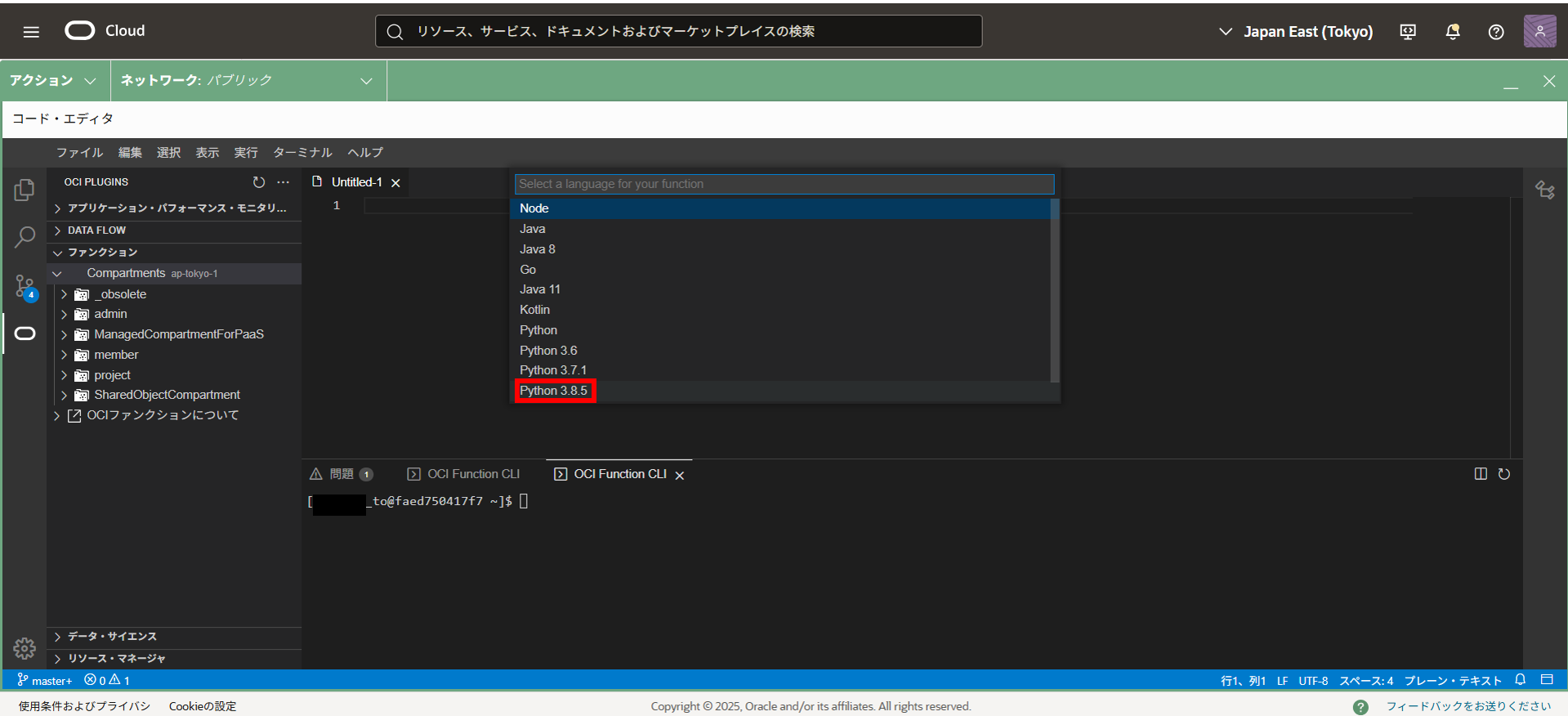The height and width of the screenshot is (716, 1568).
Task: Switch to the first OCI Function CLI tab
Action: [463, 474]
